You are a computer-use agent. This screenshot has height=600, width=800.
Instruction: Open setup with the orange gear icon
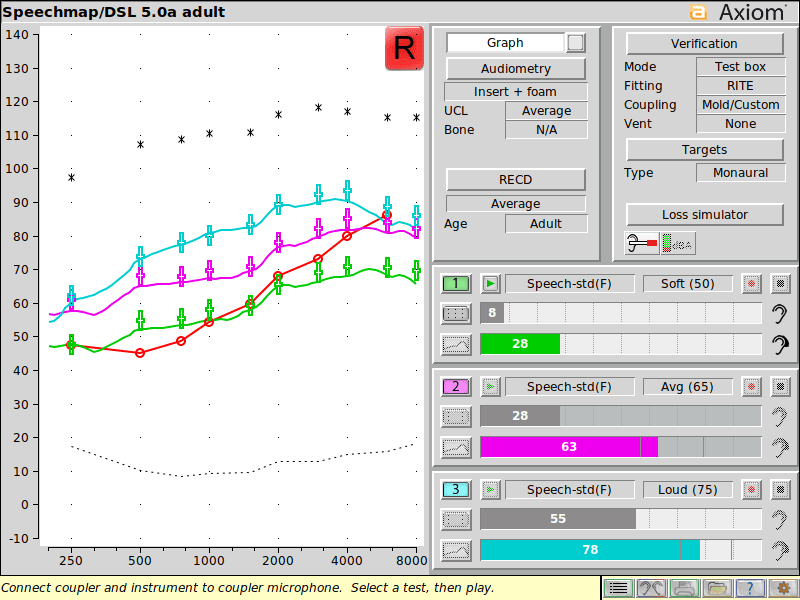pyautogui.click(x=782, y=588)
